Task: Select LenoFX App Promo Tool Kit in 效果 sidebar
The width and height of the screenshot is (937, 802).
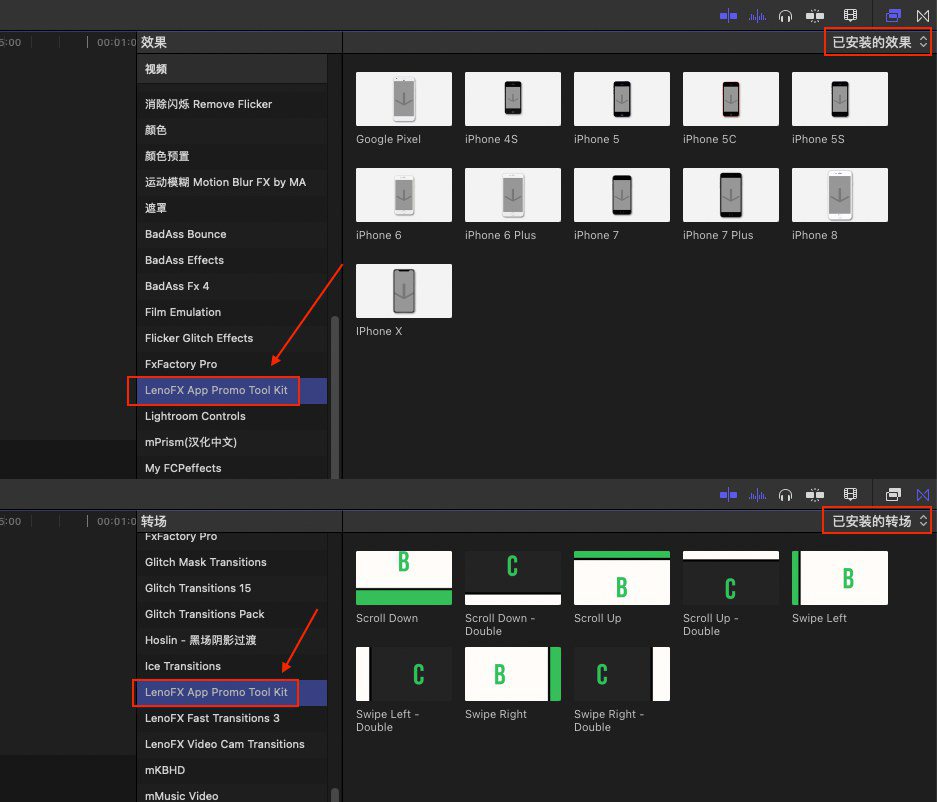Action: point(232,390)
